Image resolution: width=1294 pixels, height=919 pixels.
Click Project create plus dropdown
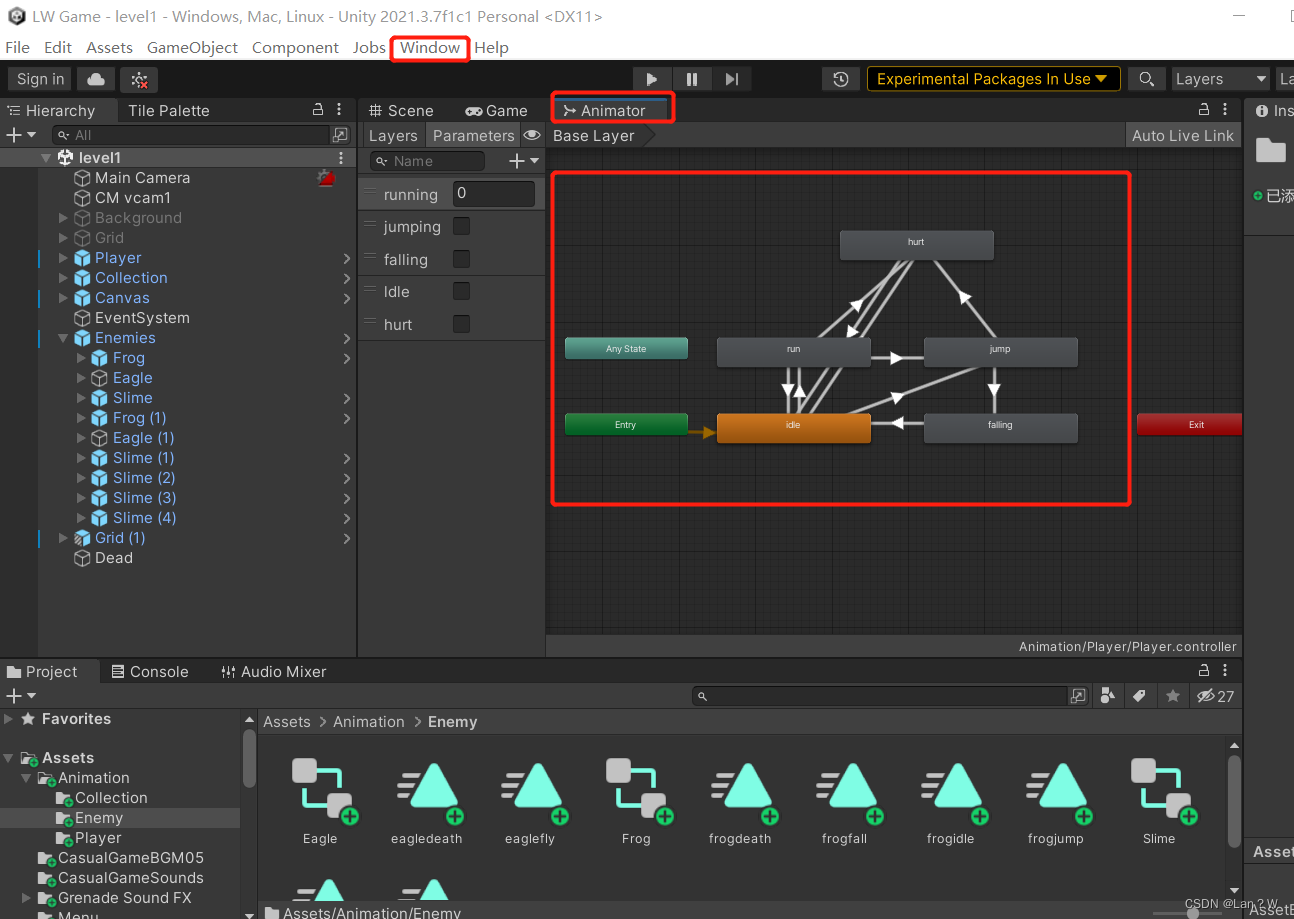pos(20,695)
